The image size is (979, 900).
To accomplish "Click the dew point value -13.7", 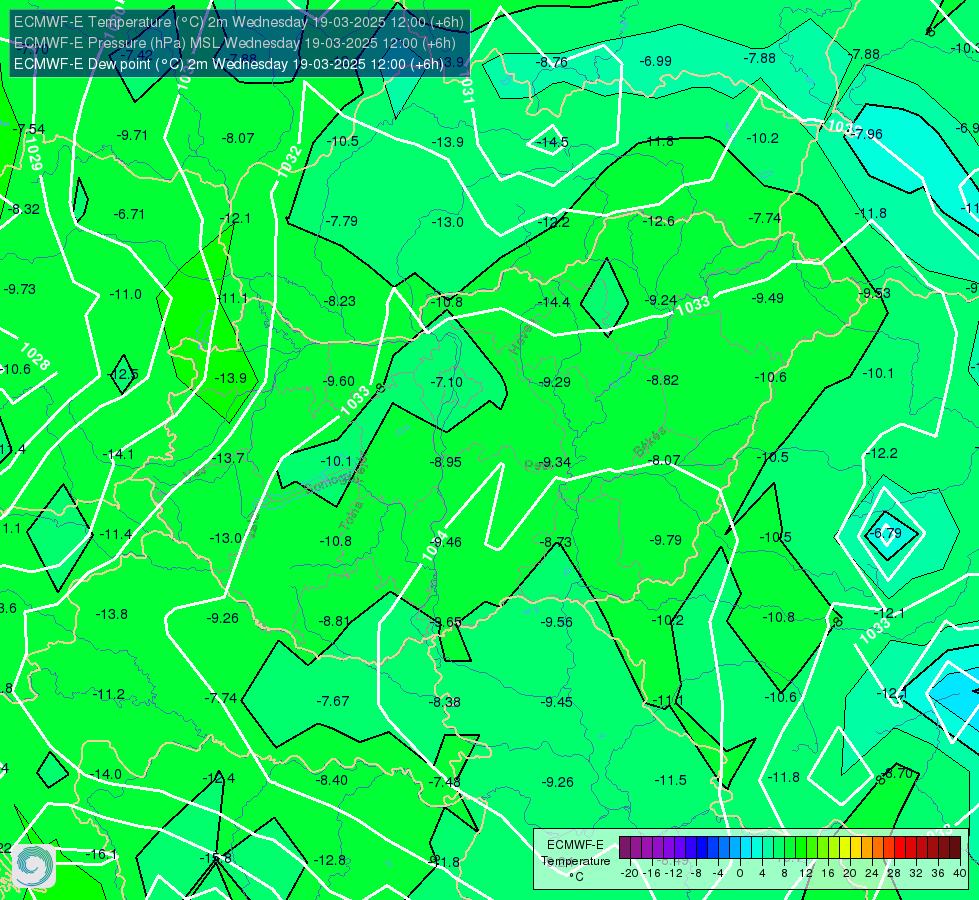I will point(228,458).
